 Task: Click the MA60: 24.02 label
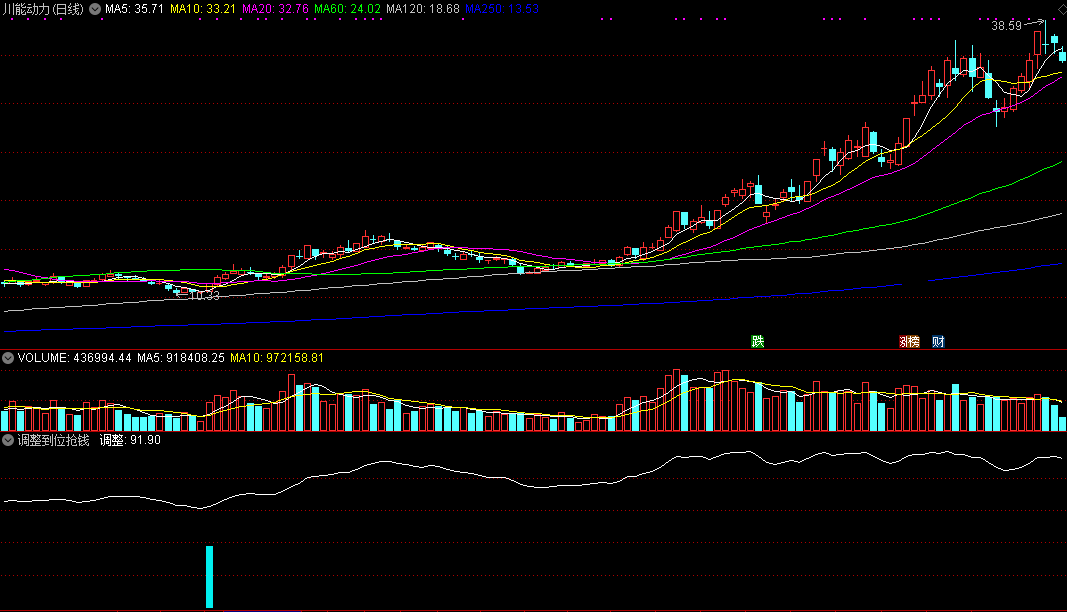[347, 10]
